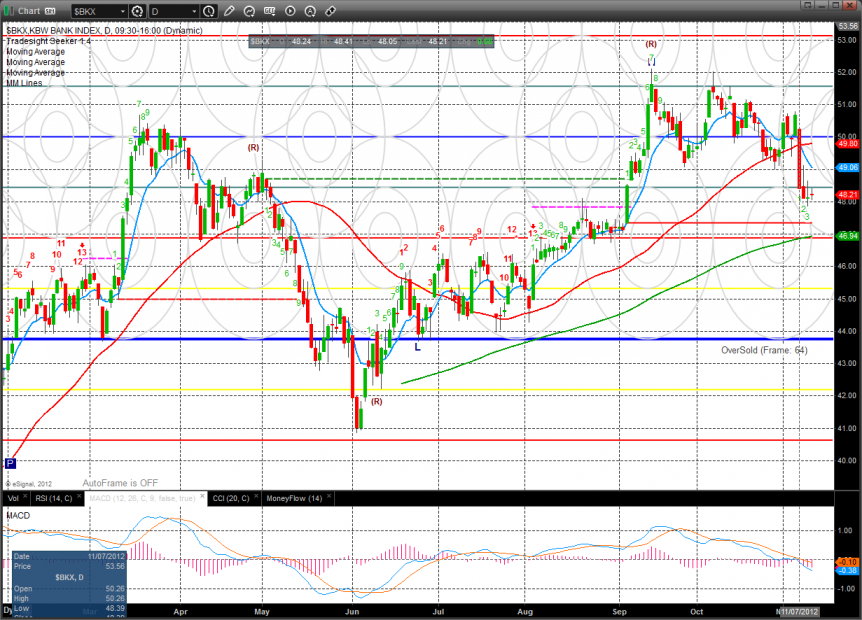Close the Vol indicator tab
The image size is (862, 620).
pyautogui.click(x=25, y=496)
